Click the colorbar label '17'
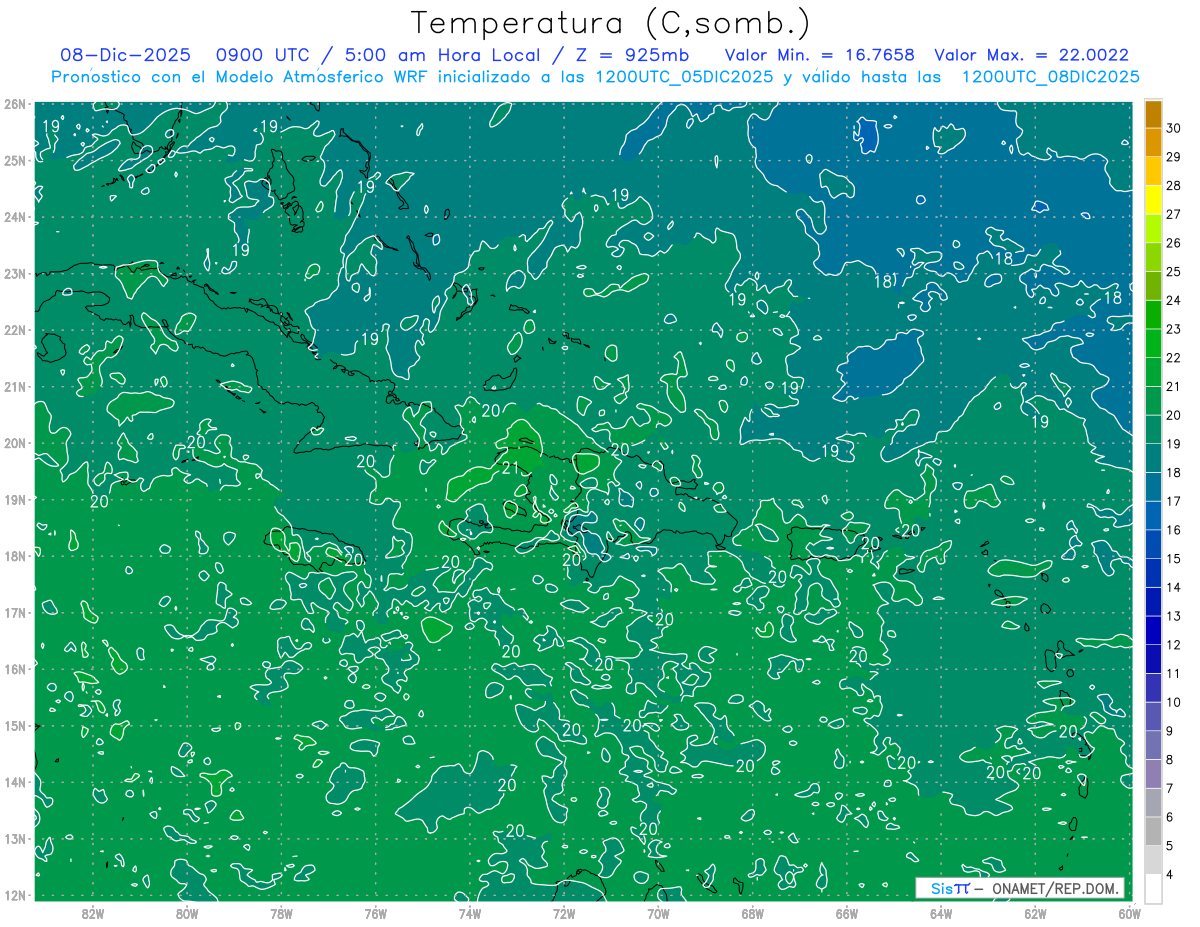Image resolution: width=1200 pixels, height=927 pixels. pyautogui.click(x=1174, y=501)
